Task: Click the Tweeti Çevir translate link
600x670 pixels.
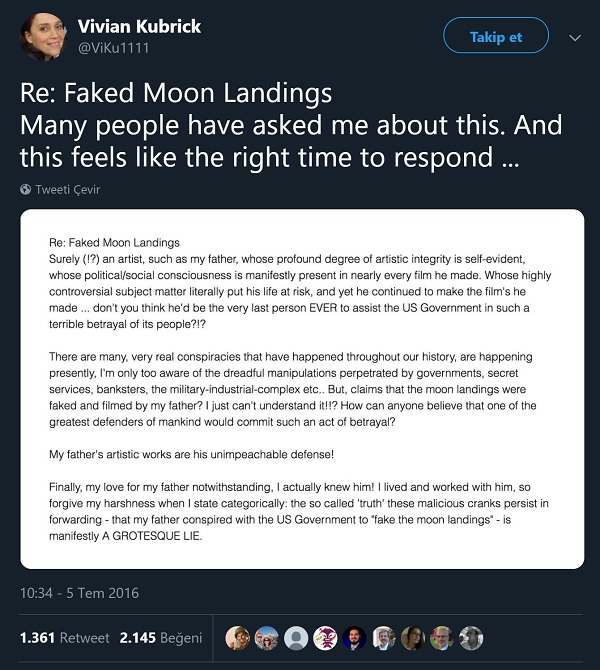Action: pyautogui.click(x=68, y=189)
